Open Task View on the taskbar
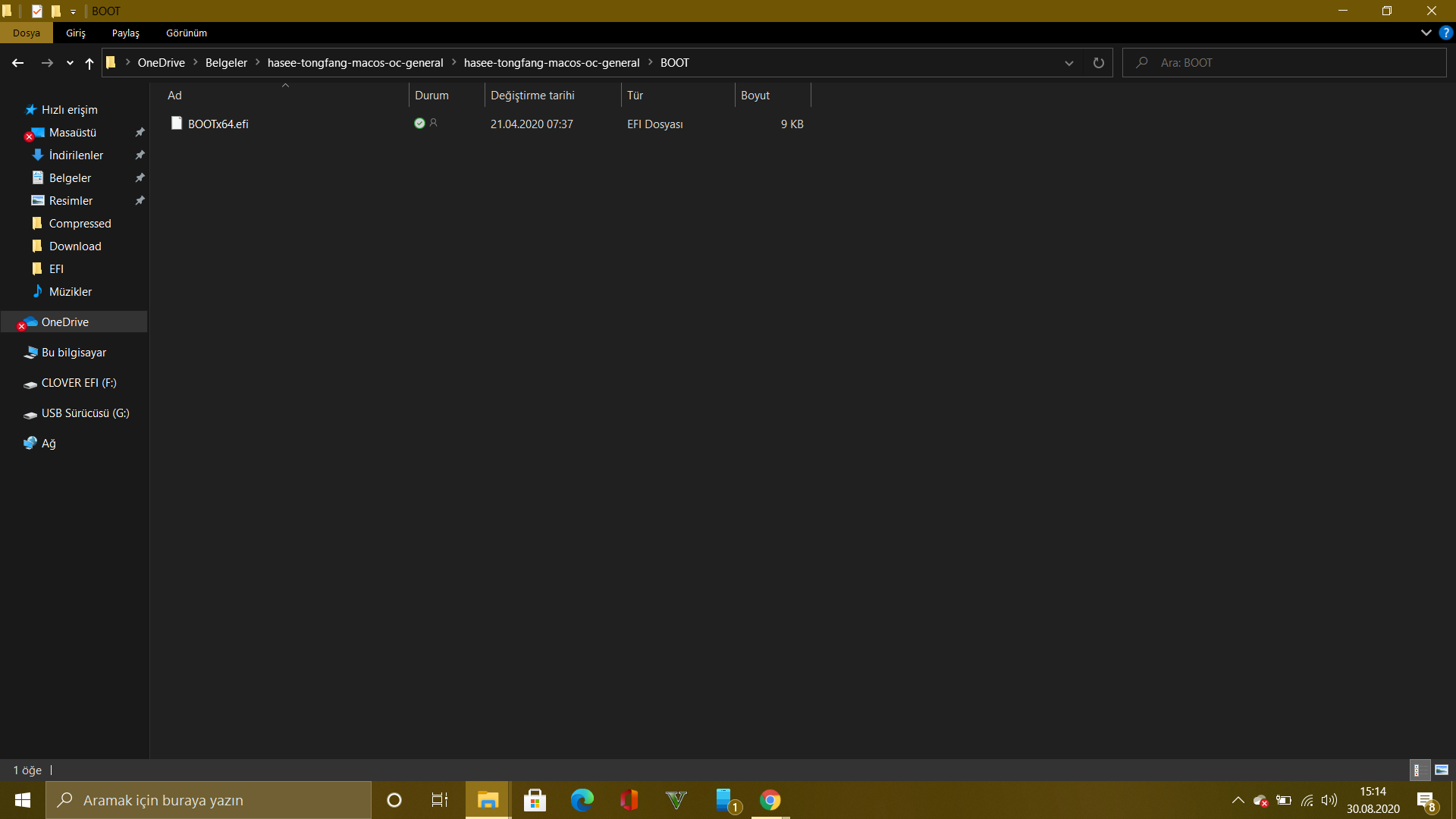1456x819 pixels. [x=439, y=800]
